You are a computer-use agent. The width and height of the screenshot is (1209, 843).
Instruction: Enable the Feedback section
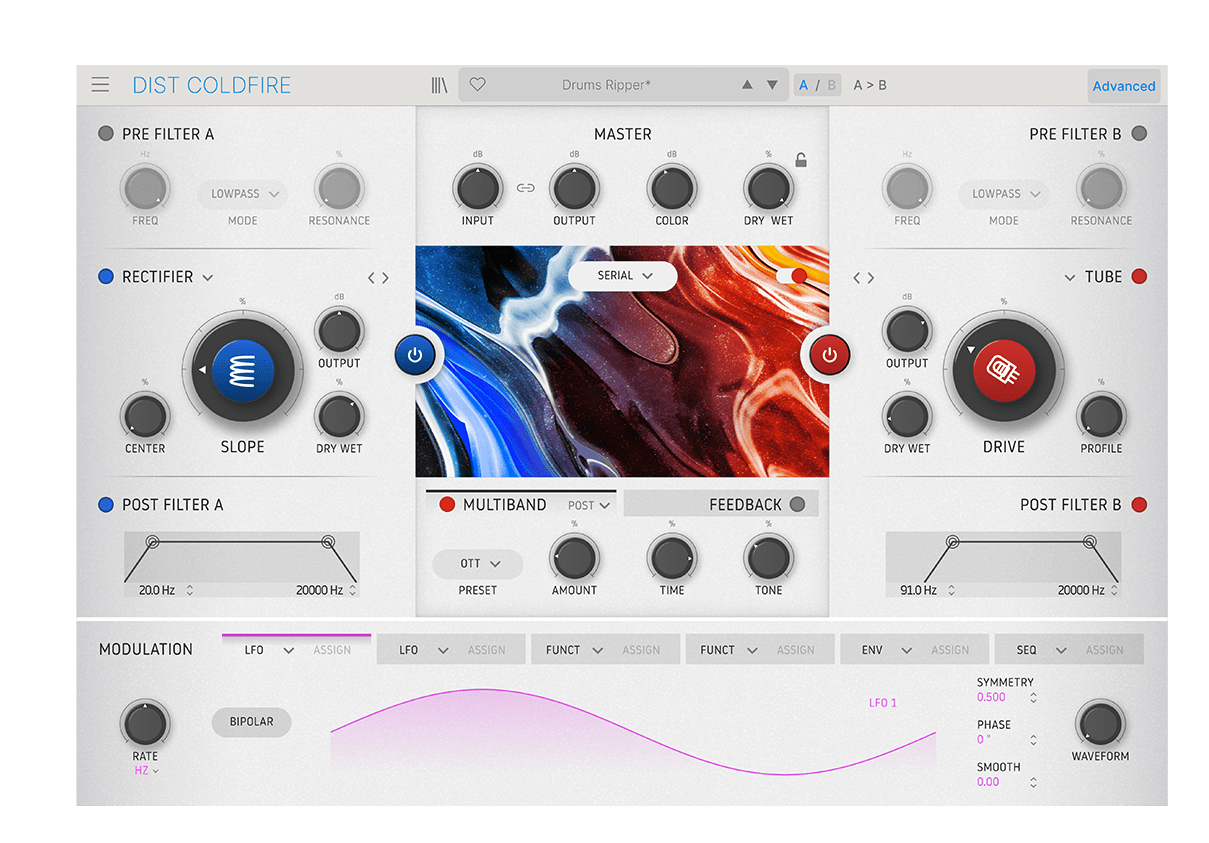tap(797, 504)
